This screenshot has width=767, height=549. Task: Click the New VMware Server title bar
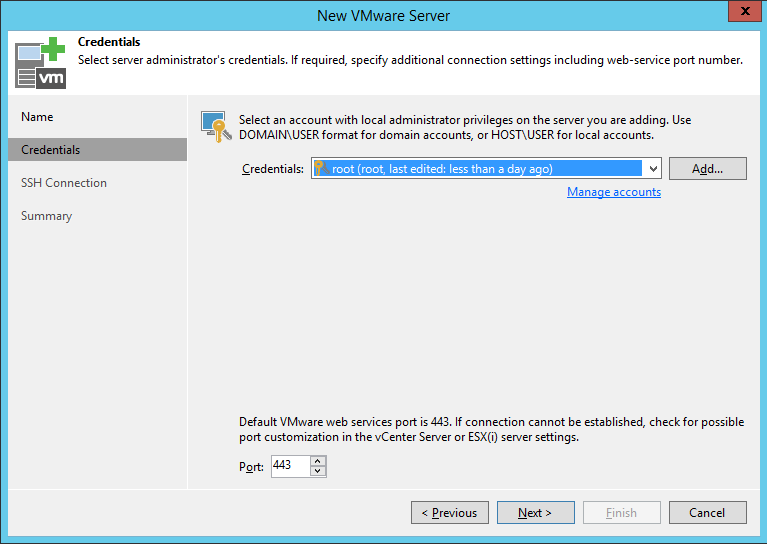[383, 16]
